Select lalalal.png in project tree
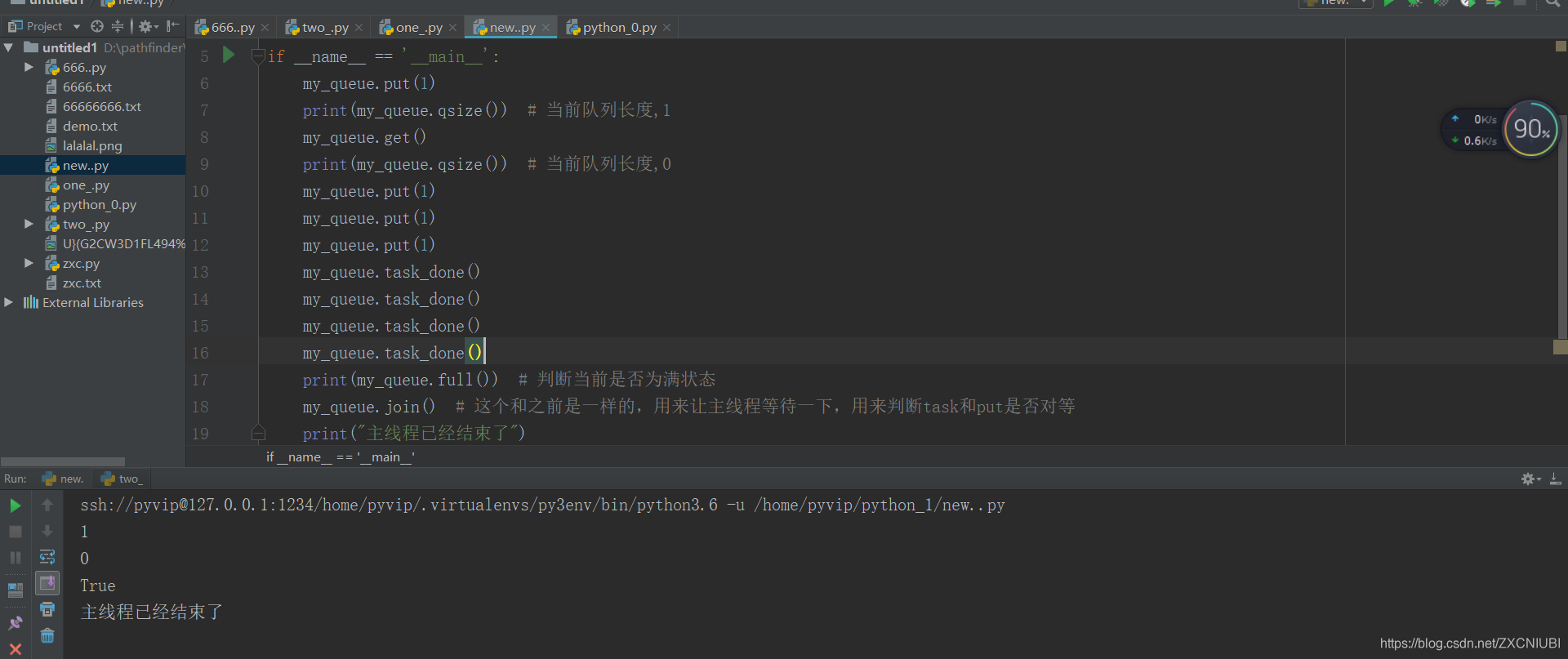 pyautogui.click(x=92, y=146)
